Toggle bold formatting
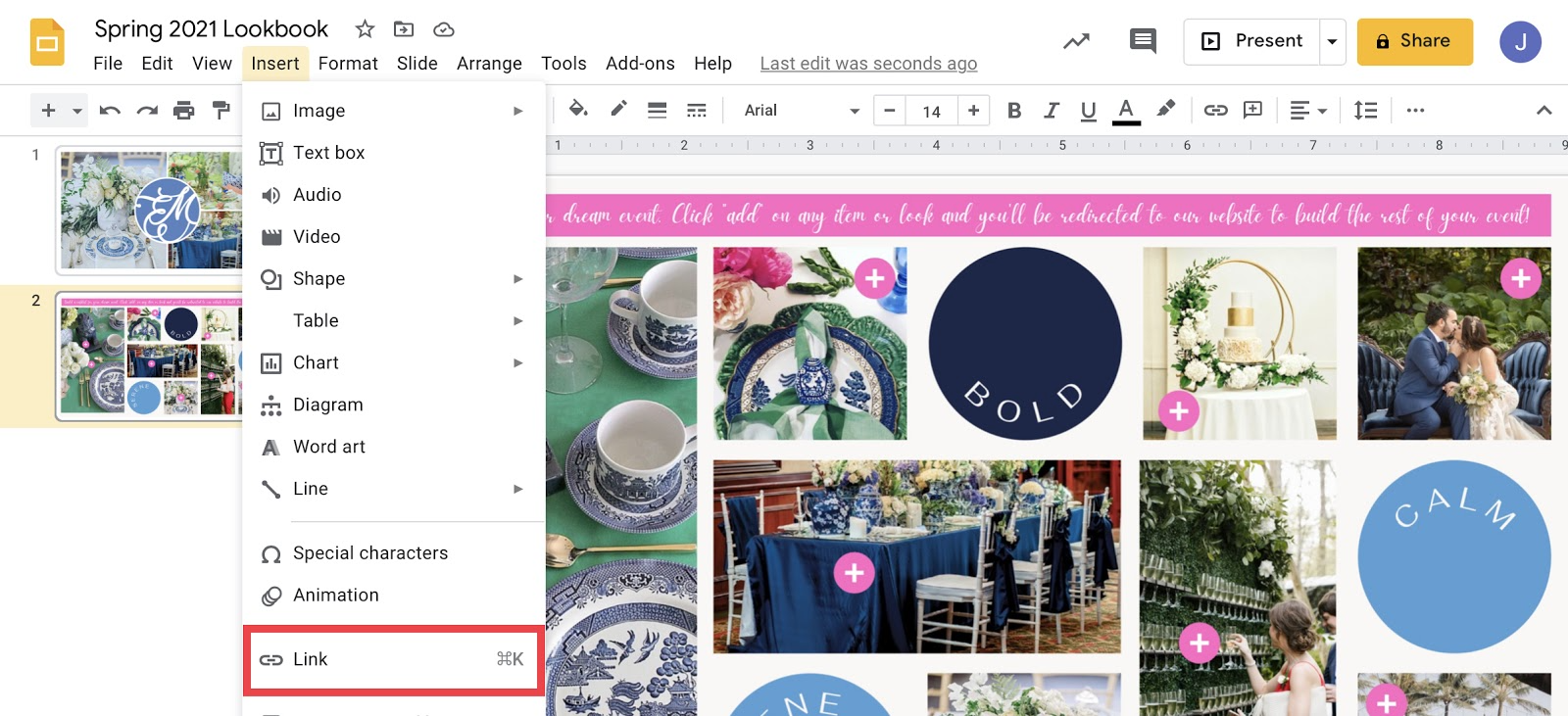 tap(1014, 111)
